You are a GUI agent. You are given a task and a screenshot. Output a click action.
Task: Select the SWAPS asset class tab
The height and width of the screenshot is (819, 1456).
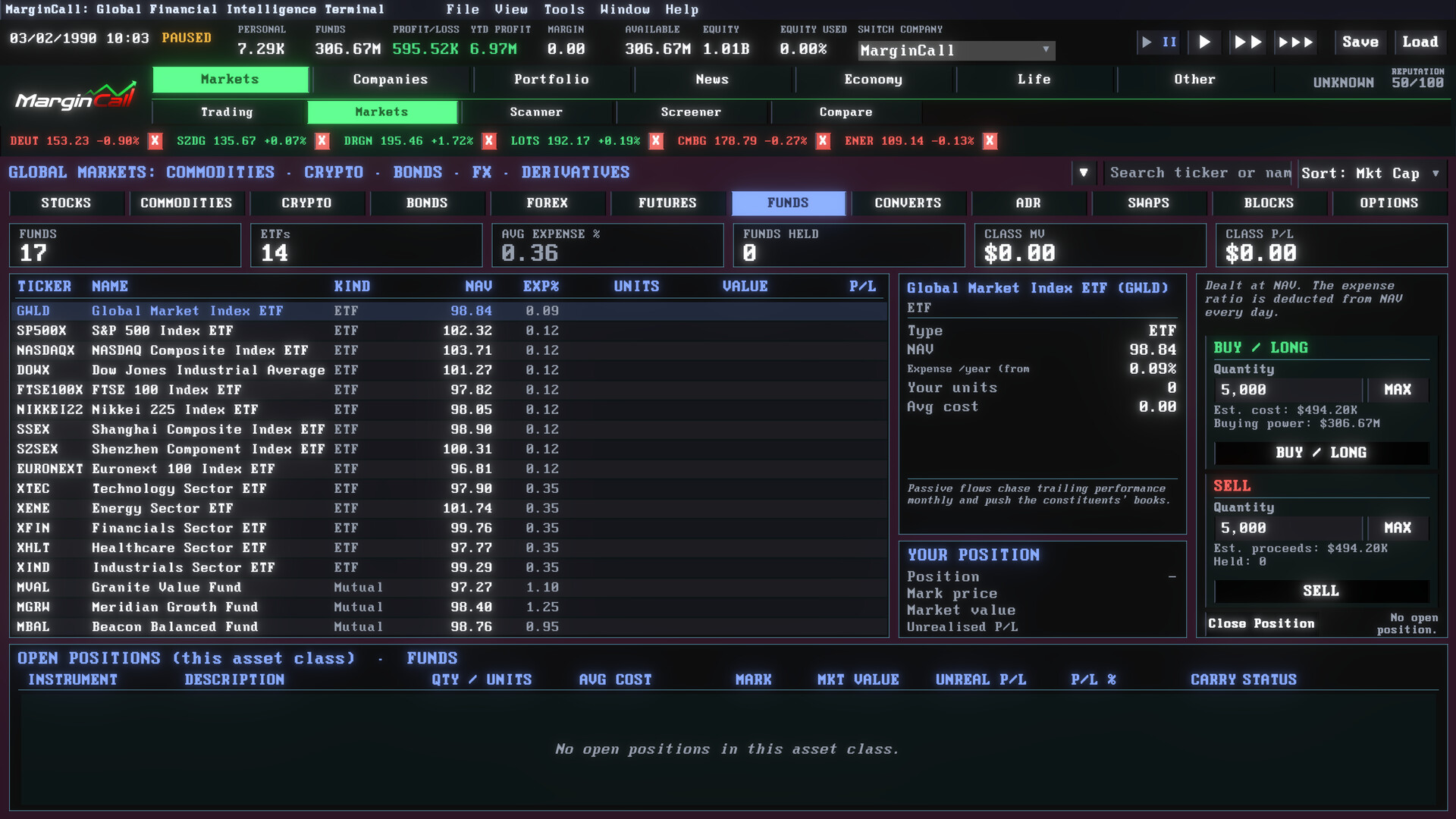click(x=1148, y=203)
